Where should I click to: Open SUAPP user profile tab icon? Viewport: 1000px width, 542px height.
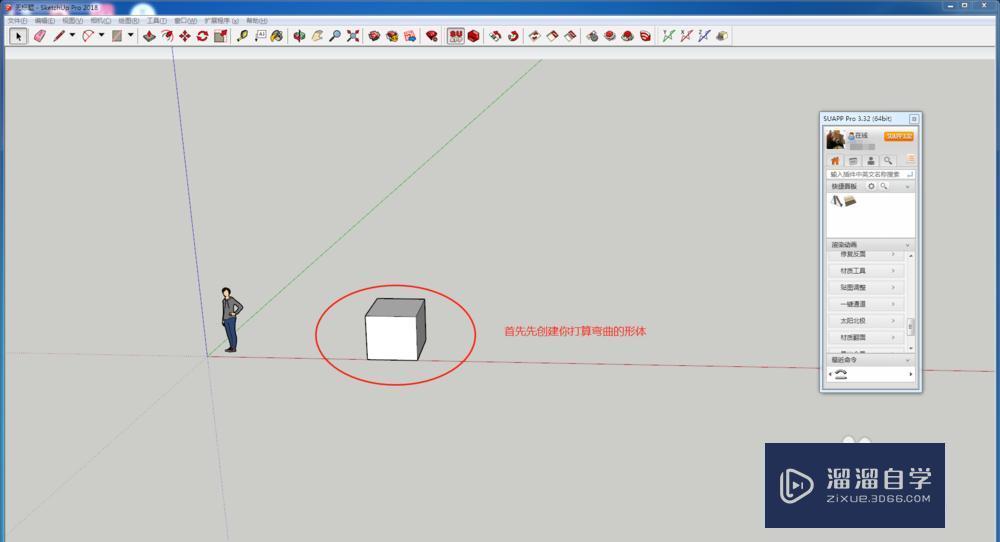pyautogui.click(x=871, y=161)
